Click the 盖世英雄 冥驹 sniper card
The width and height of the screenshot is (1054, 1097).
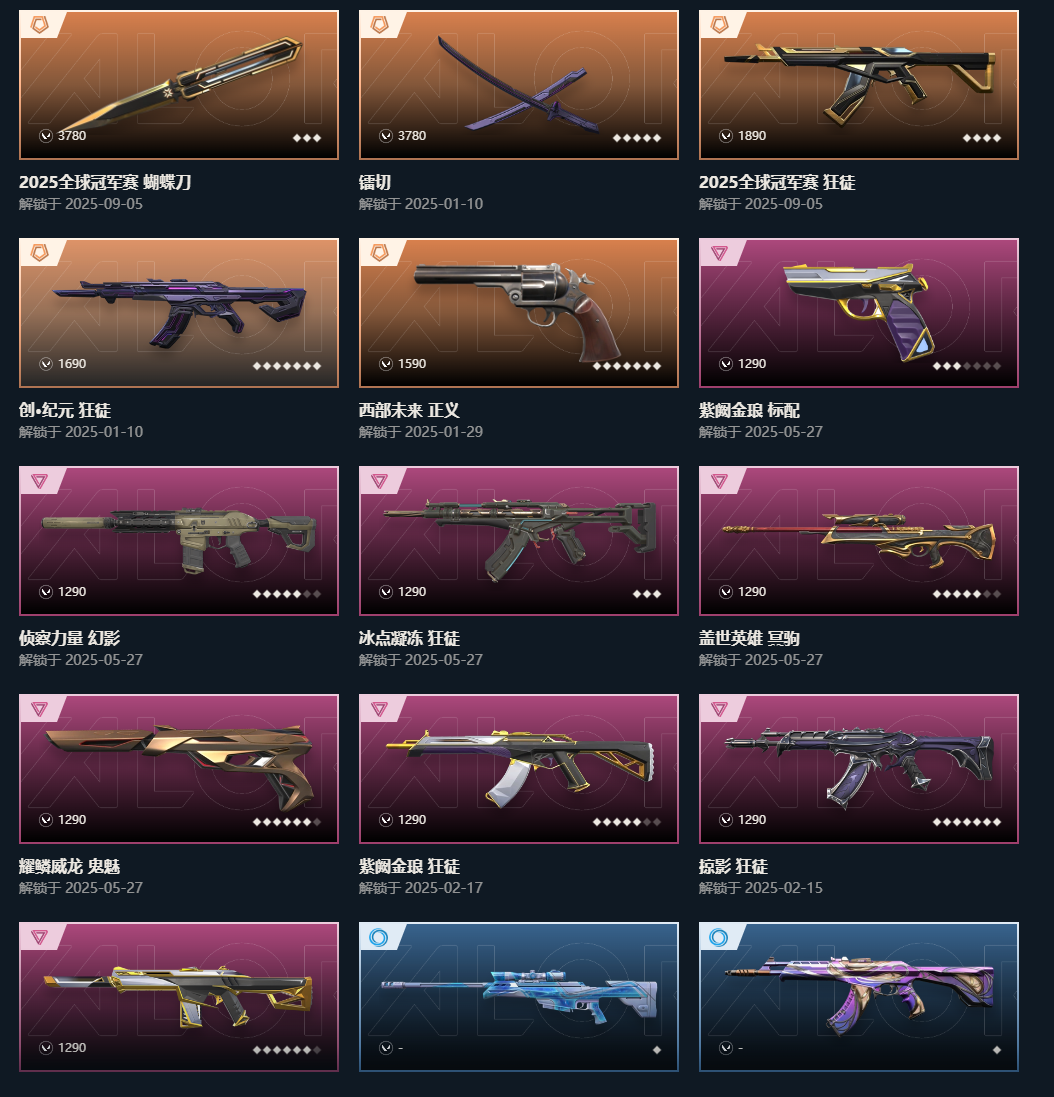(x=859, y=541)
